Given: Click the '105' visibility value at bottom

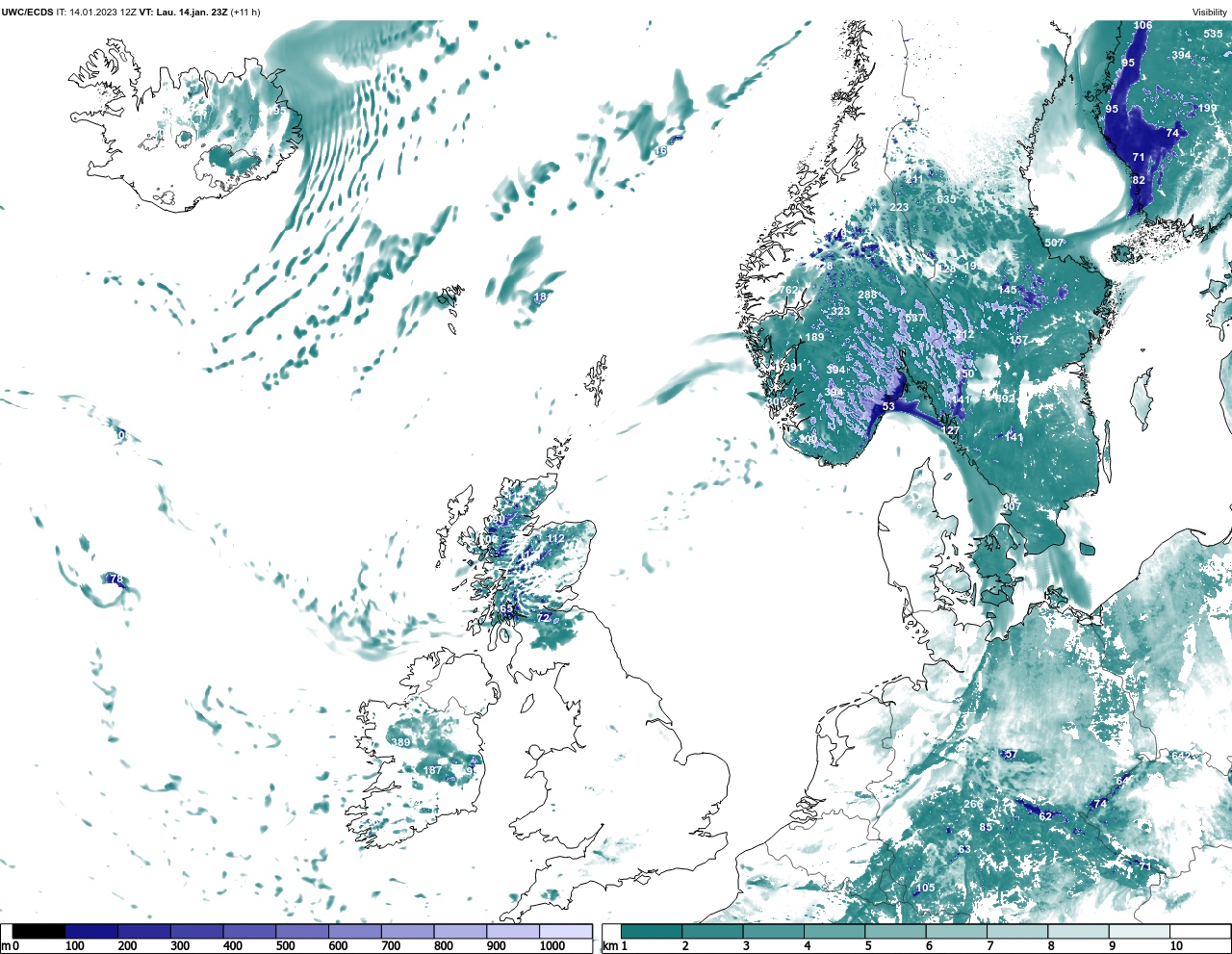Looking at the screenshot, I should (925, 888).
